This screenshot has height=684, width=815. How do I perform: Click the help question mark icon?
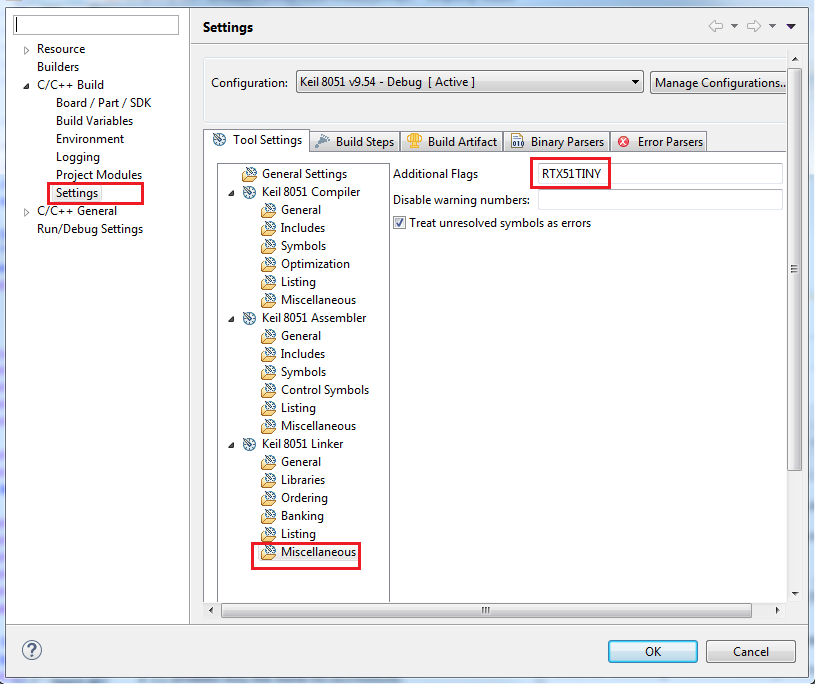point(31,650)
